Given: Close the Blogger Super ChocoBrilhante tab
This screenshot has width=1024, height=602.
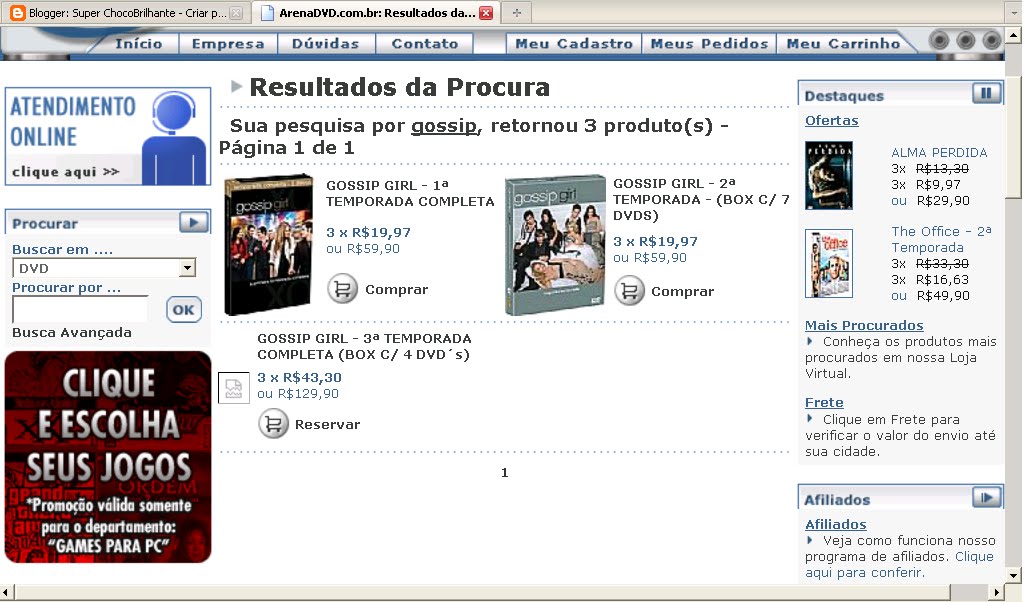Looking at the screenshot, I should (236, 12).
